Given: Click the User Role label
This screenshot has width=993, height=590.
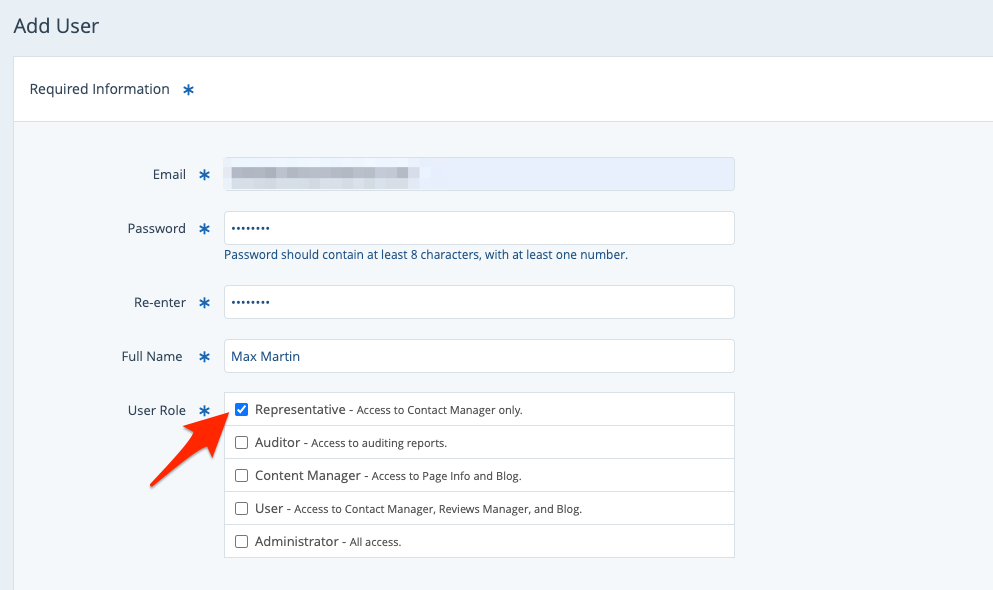Looking at the screenshot, I should pos(157,410).
